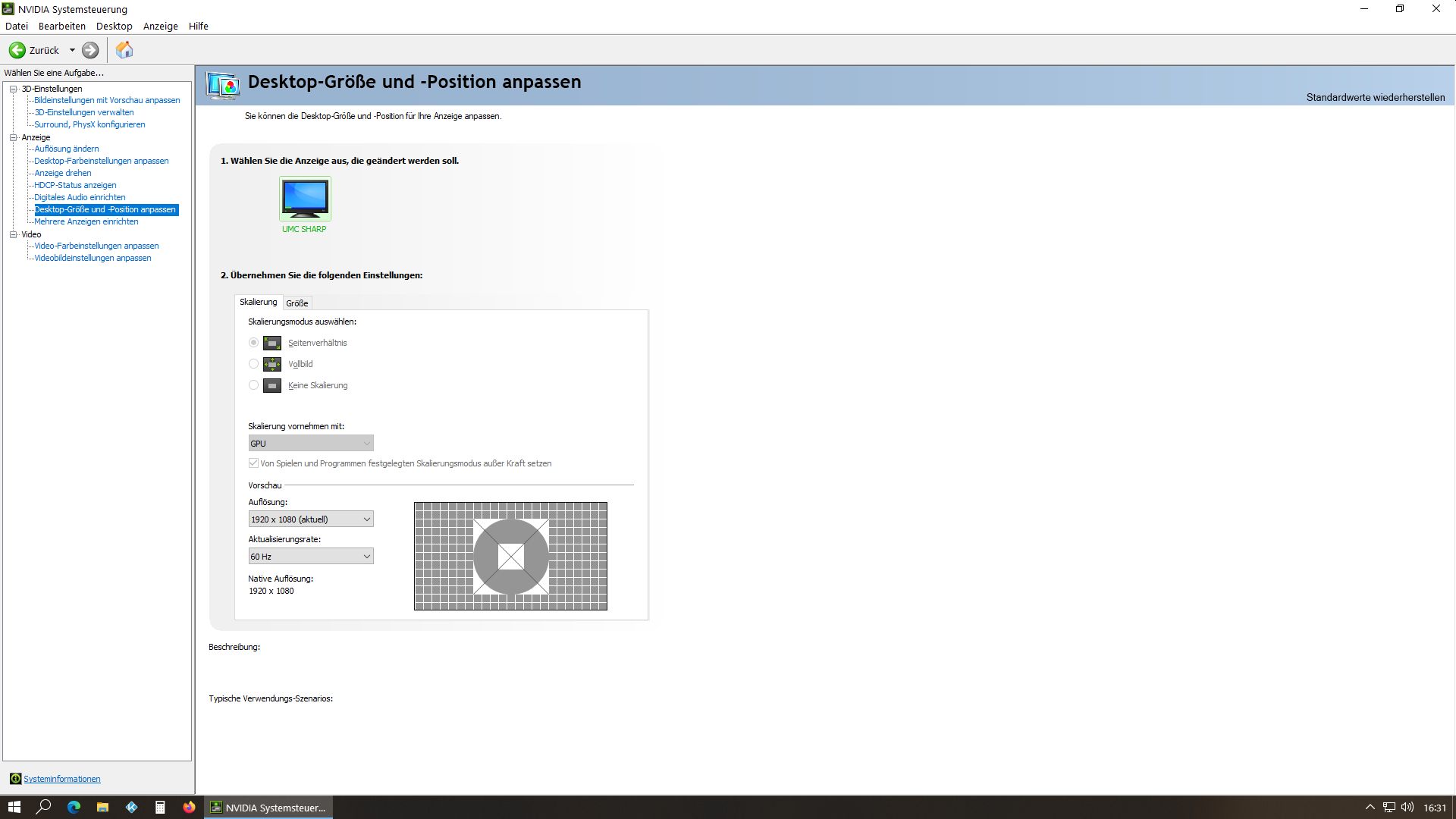Toggle override scaling mode checkbox
Image resolution: width=1456 pixels, height=819 pixels.
click(x=253, y=463)
